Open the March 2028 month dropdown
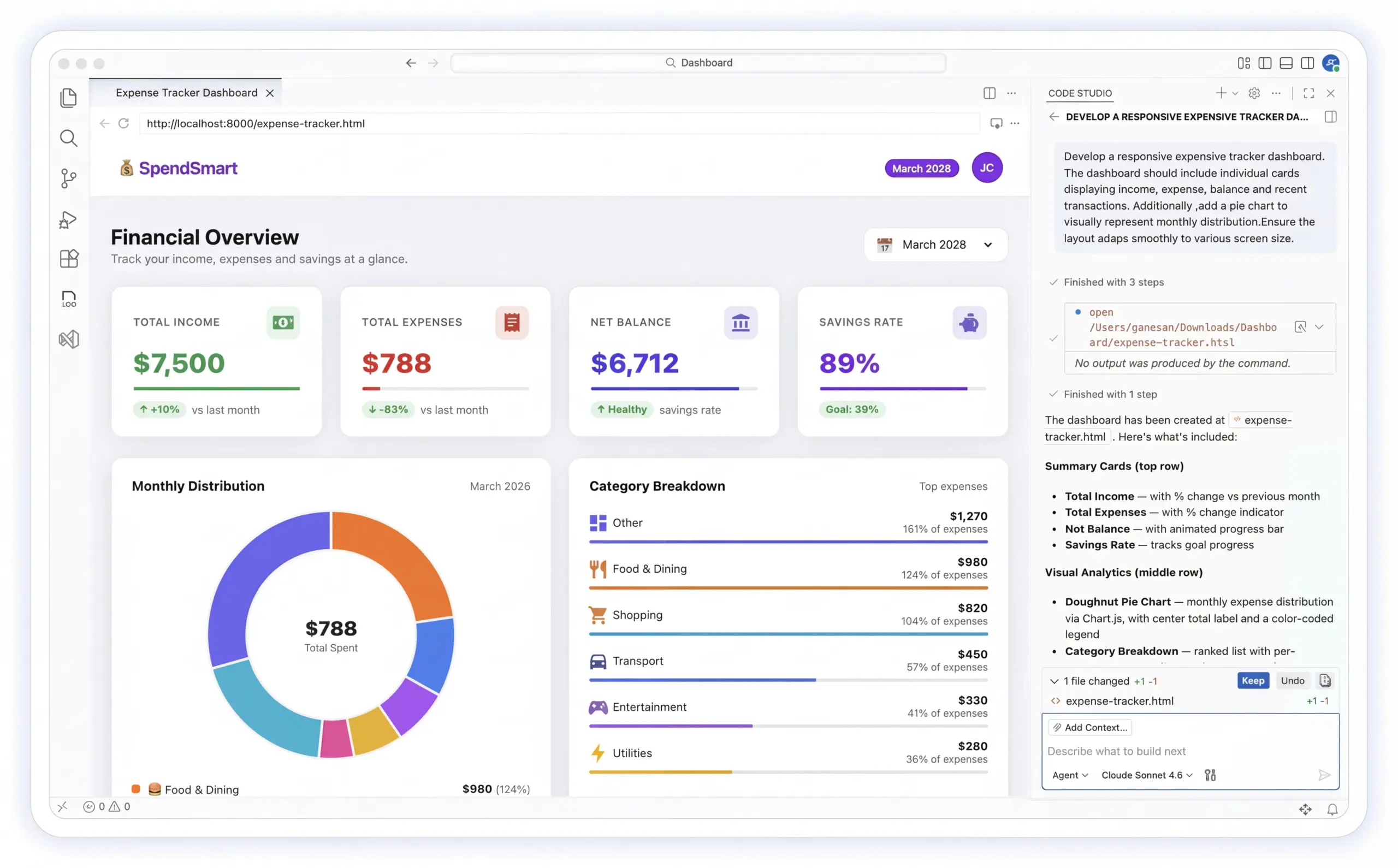The width and height of the screenshot is (1398, 868). [x=936, y=245]
